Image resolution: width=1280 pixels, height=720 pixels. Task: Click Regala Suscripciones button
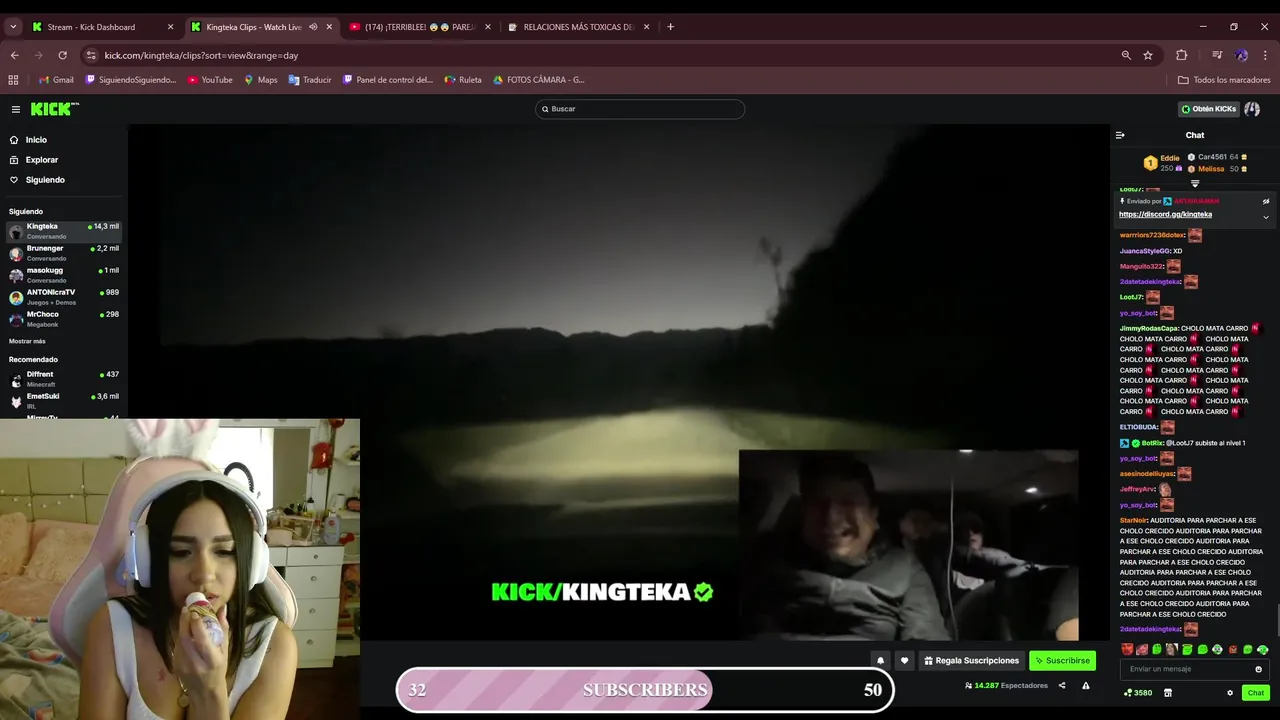(x=971, y=661)
